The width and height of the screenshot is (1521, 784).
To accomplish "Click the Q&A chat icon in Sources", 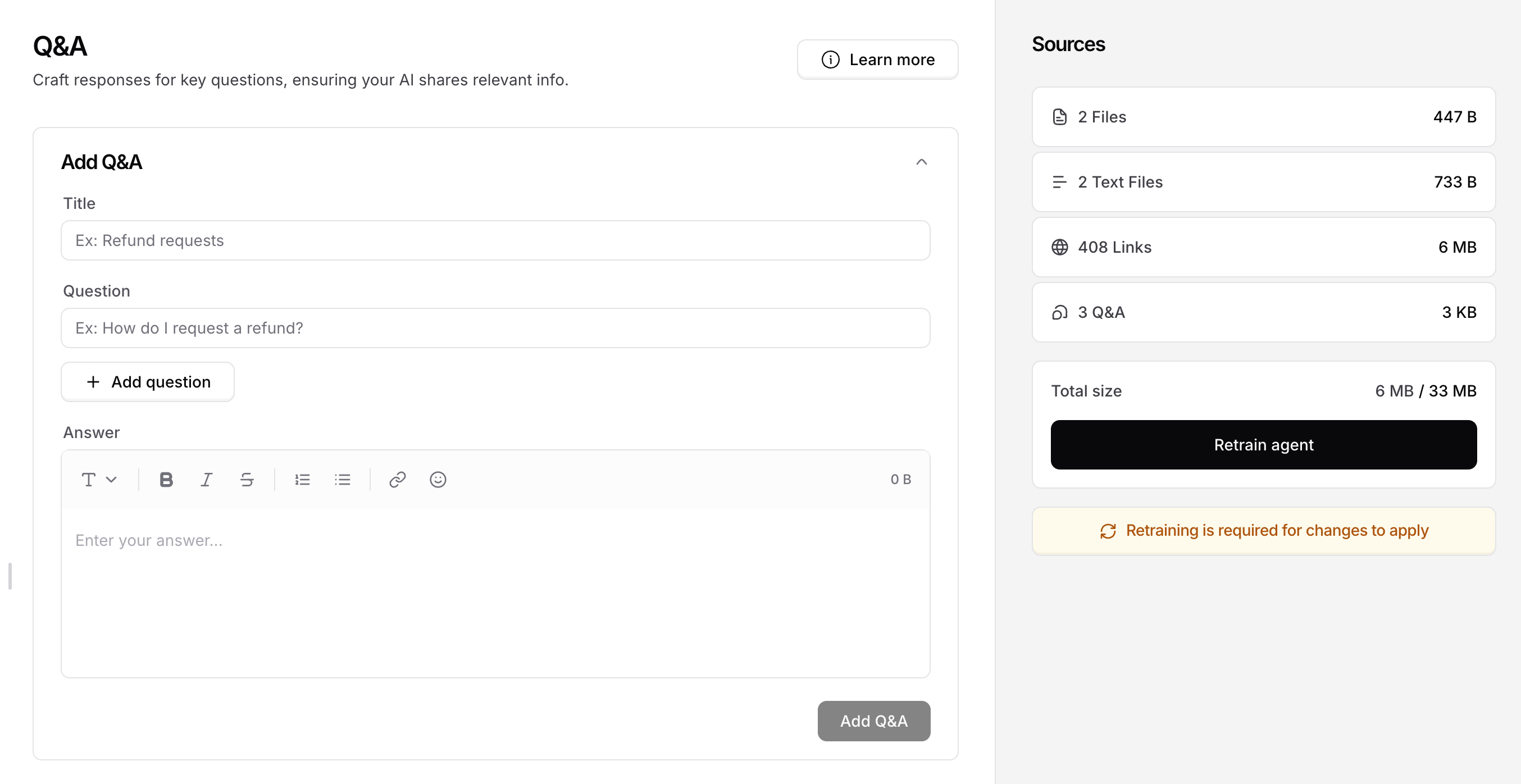I will (1060, 312).
